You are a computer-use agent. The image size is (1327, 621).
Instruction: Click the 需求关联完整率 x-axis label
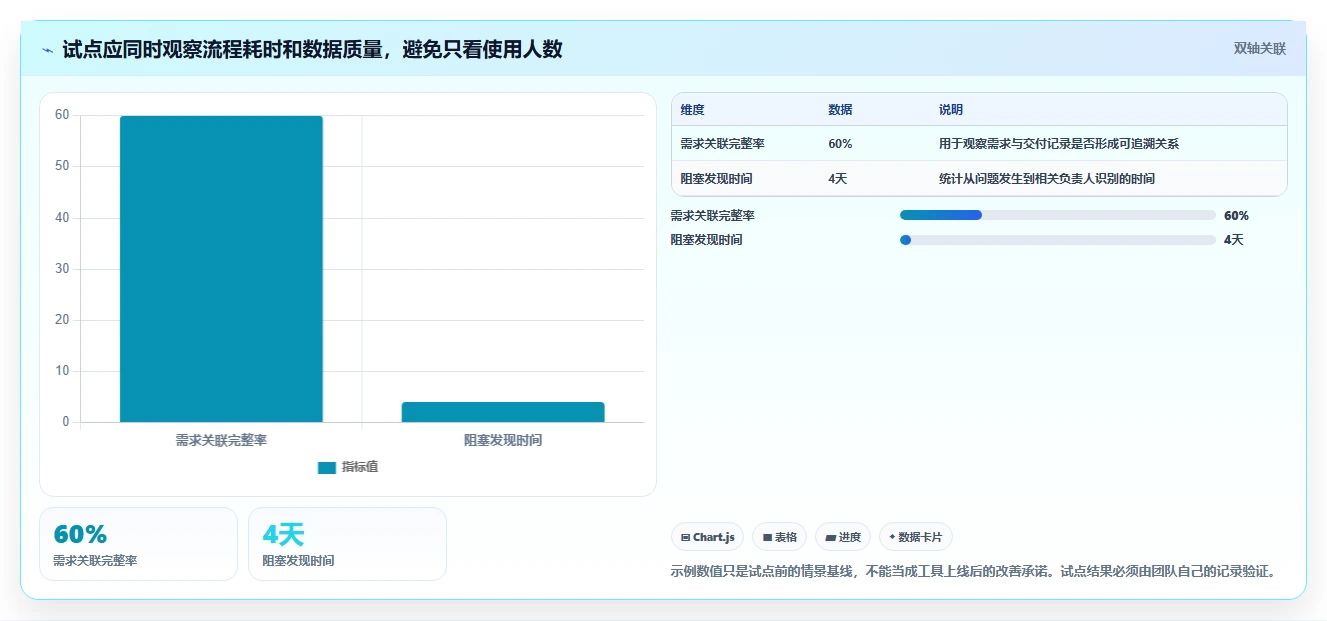click(221, 440)
